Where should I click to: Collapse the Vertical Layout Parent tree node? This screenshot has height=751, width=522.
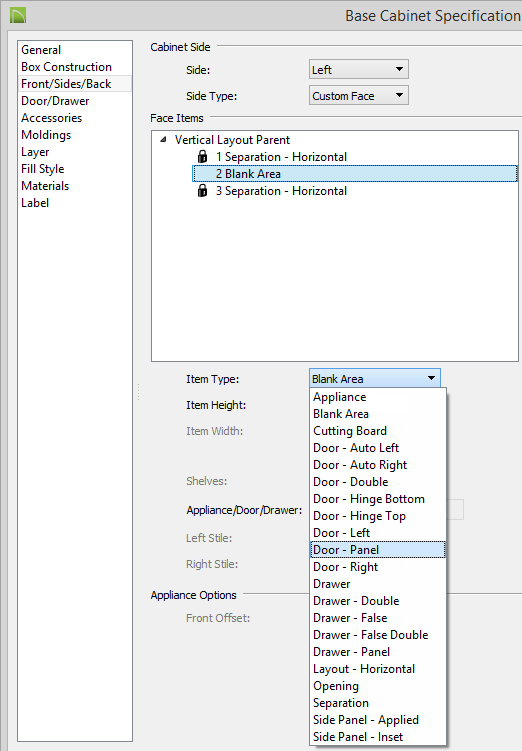pyautogui.click(x=163, y=139)
